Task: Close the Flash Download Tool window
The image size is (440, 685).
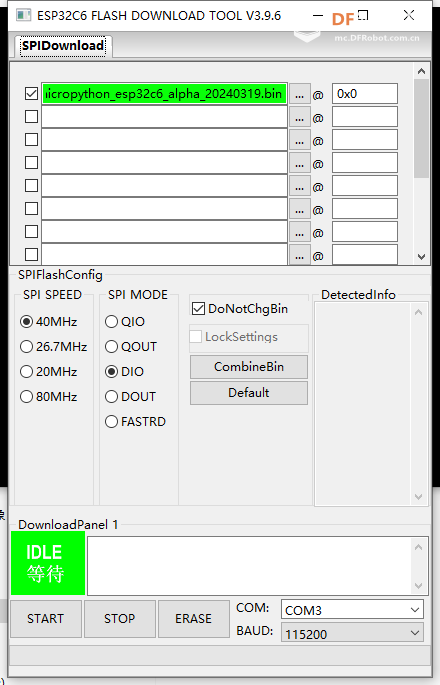Action: (x=409, y=16)
